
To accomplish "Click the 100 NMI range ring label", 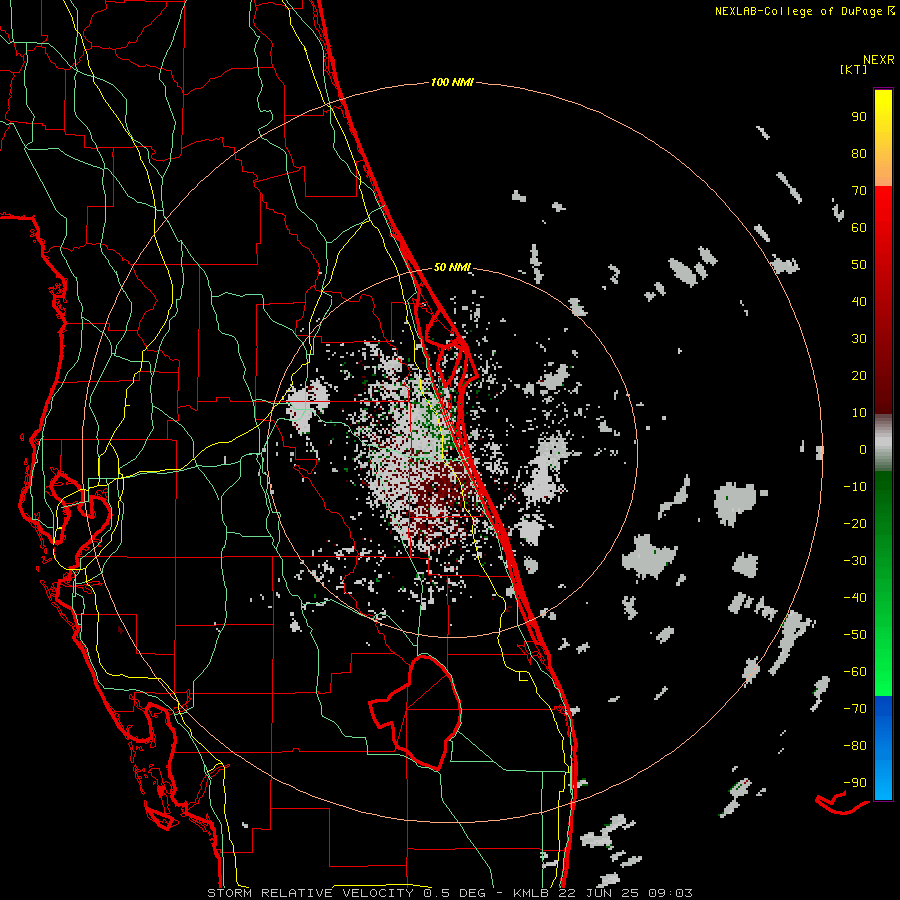I will 452,82.
